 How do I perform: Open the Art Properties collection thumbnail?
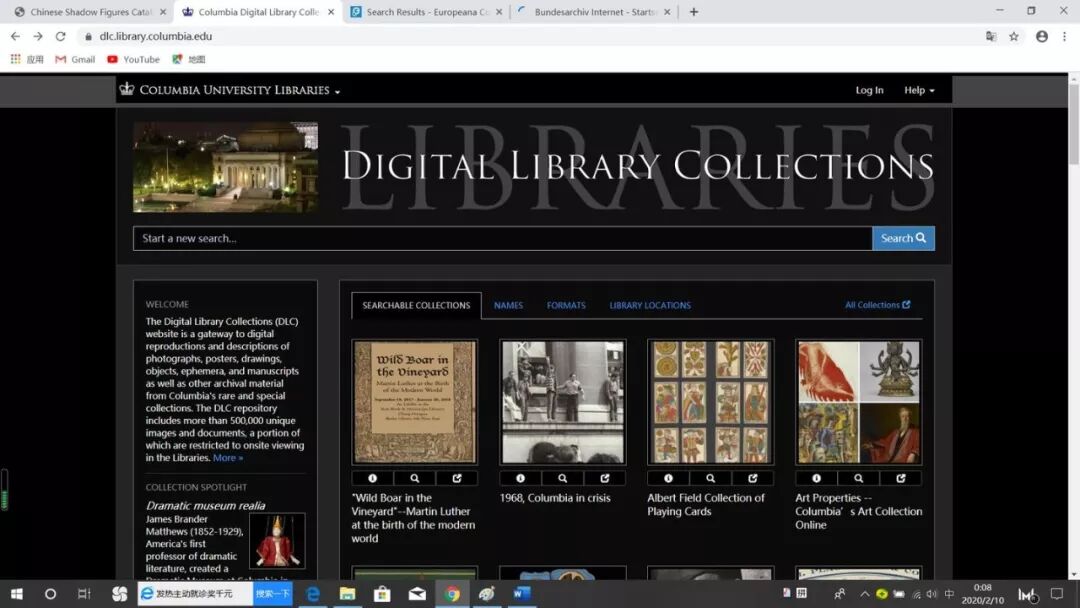(x=858, y=402)
